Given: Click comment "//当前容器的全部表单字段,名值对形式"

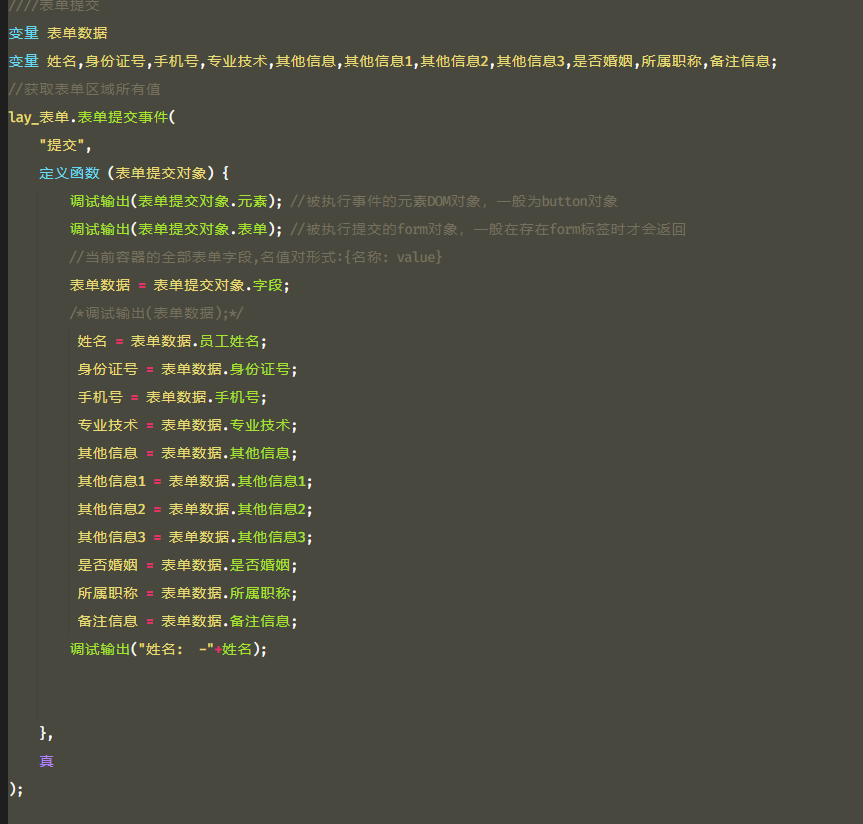Looking at the screenshot, I should [255, 258].
